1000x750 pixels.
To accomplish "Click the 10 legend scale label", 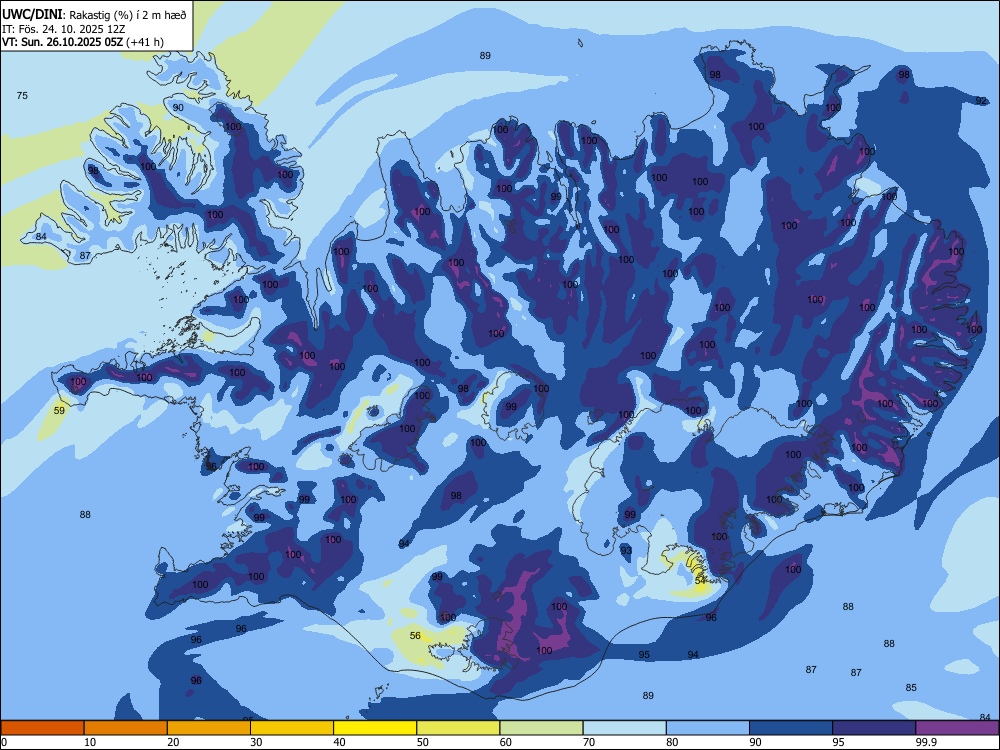I will 90,742.
